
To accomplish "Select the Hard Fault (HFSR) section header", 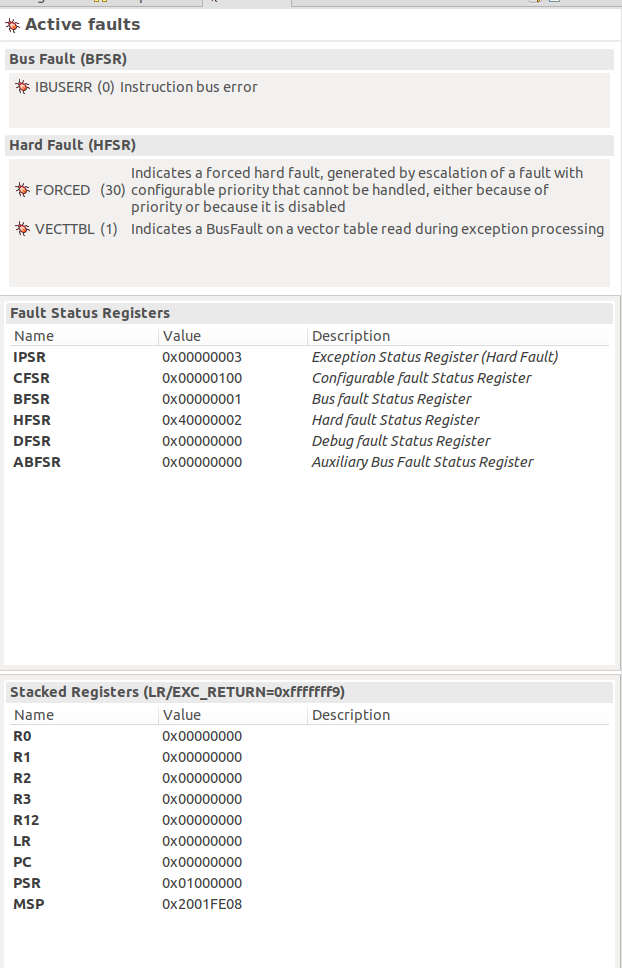I will point(72,146).
